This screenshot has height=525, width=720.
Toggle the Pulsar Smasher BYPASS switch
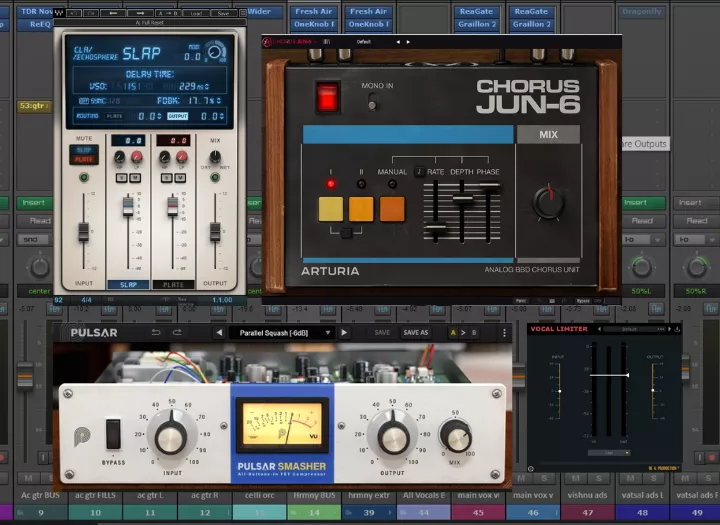pos(113,434)
